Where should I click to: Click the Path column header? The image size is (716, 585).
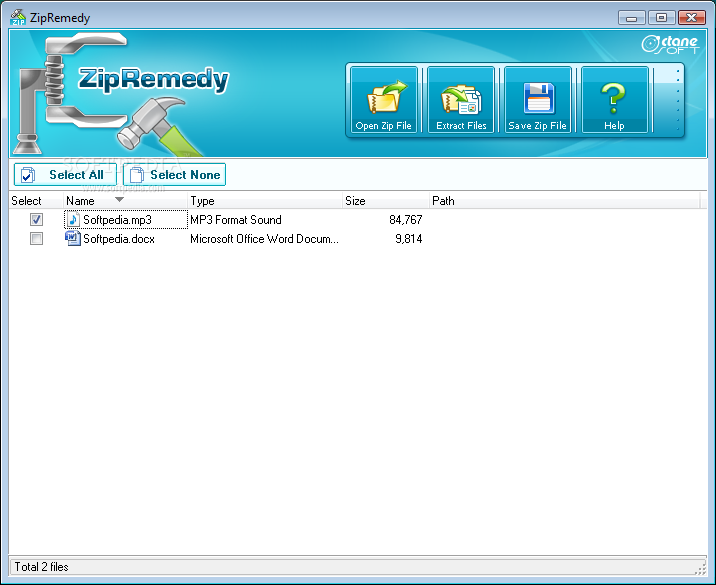click(x=564, y=200)
